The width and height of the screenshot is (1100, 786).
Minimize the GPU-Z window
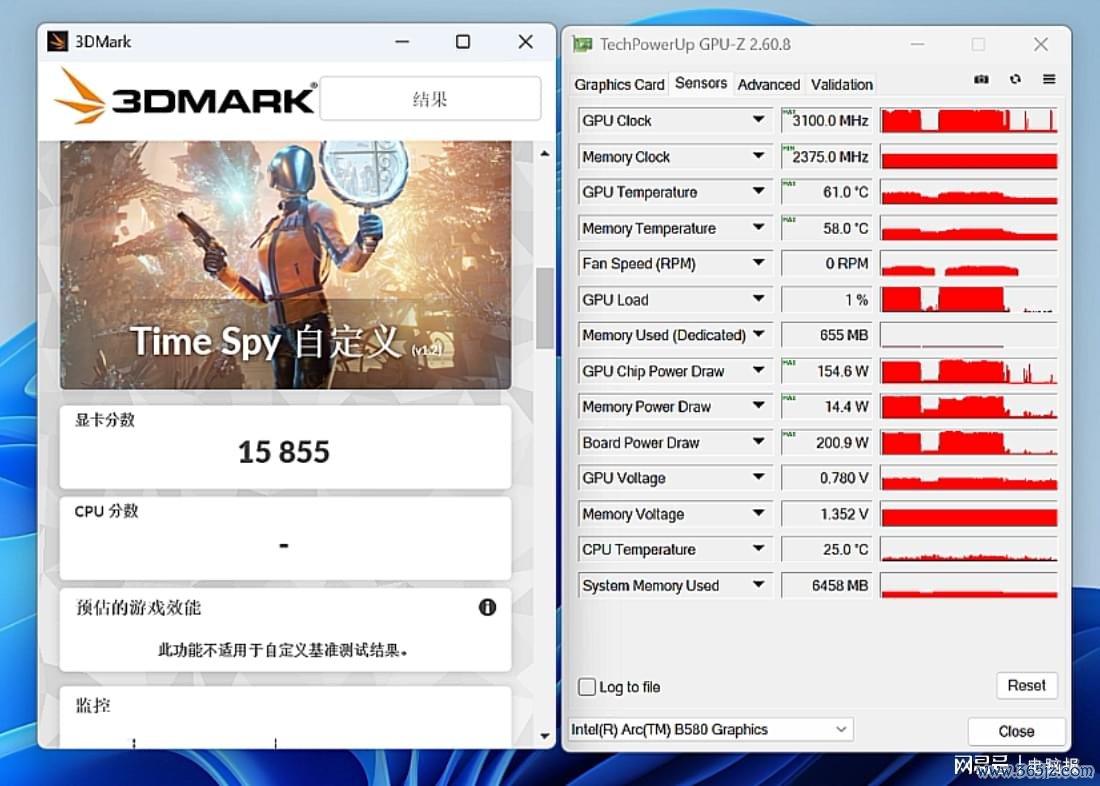tap(917, 45)
